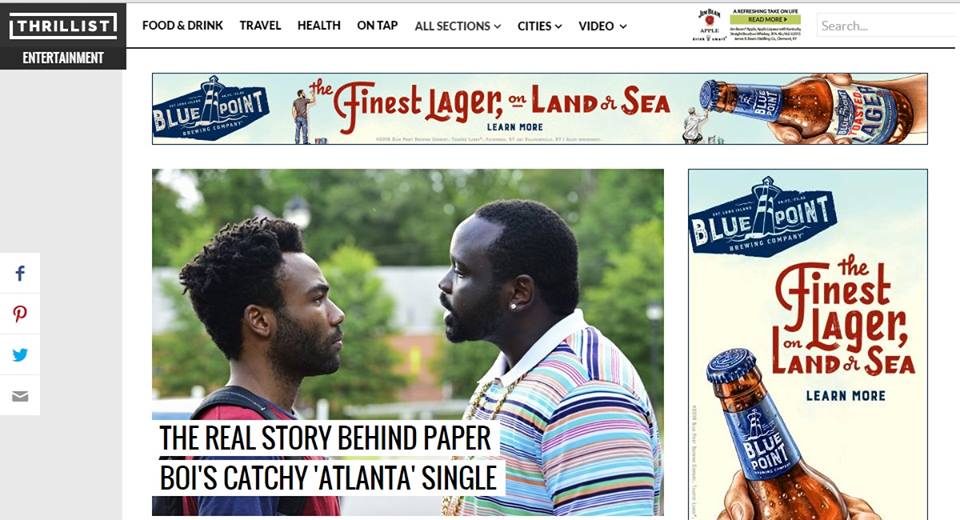
Task: Click the Entertainment section label
Action: [63, 58]
